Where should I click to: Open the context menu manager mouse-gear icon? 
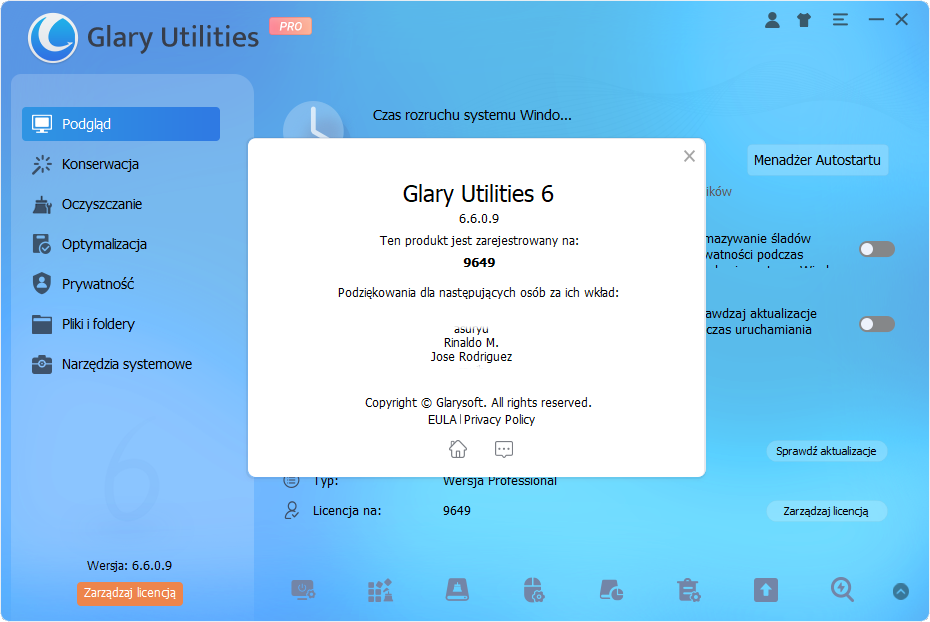pyautogui.click(x=534, y=591)
